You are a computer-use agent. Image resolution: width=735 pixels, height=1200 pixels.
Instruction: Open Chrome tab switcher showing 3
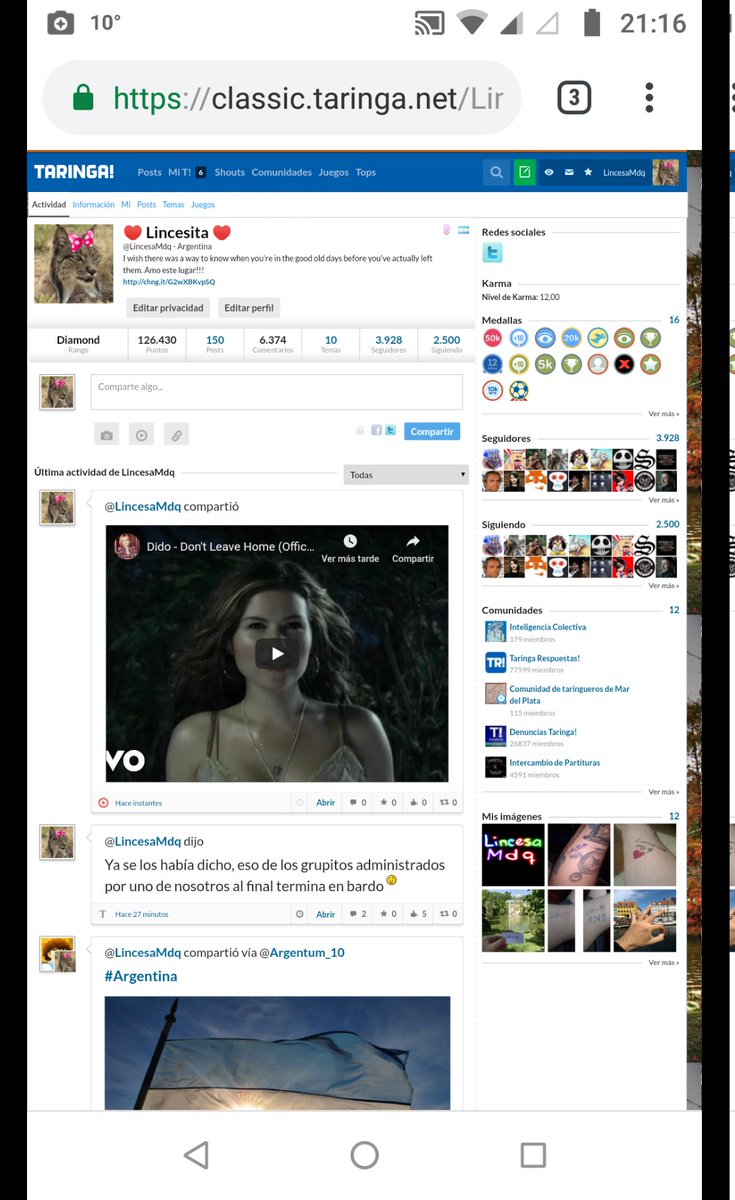click(x=573, y=98)
